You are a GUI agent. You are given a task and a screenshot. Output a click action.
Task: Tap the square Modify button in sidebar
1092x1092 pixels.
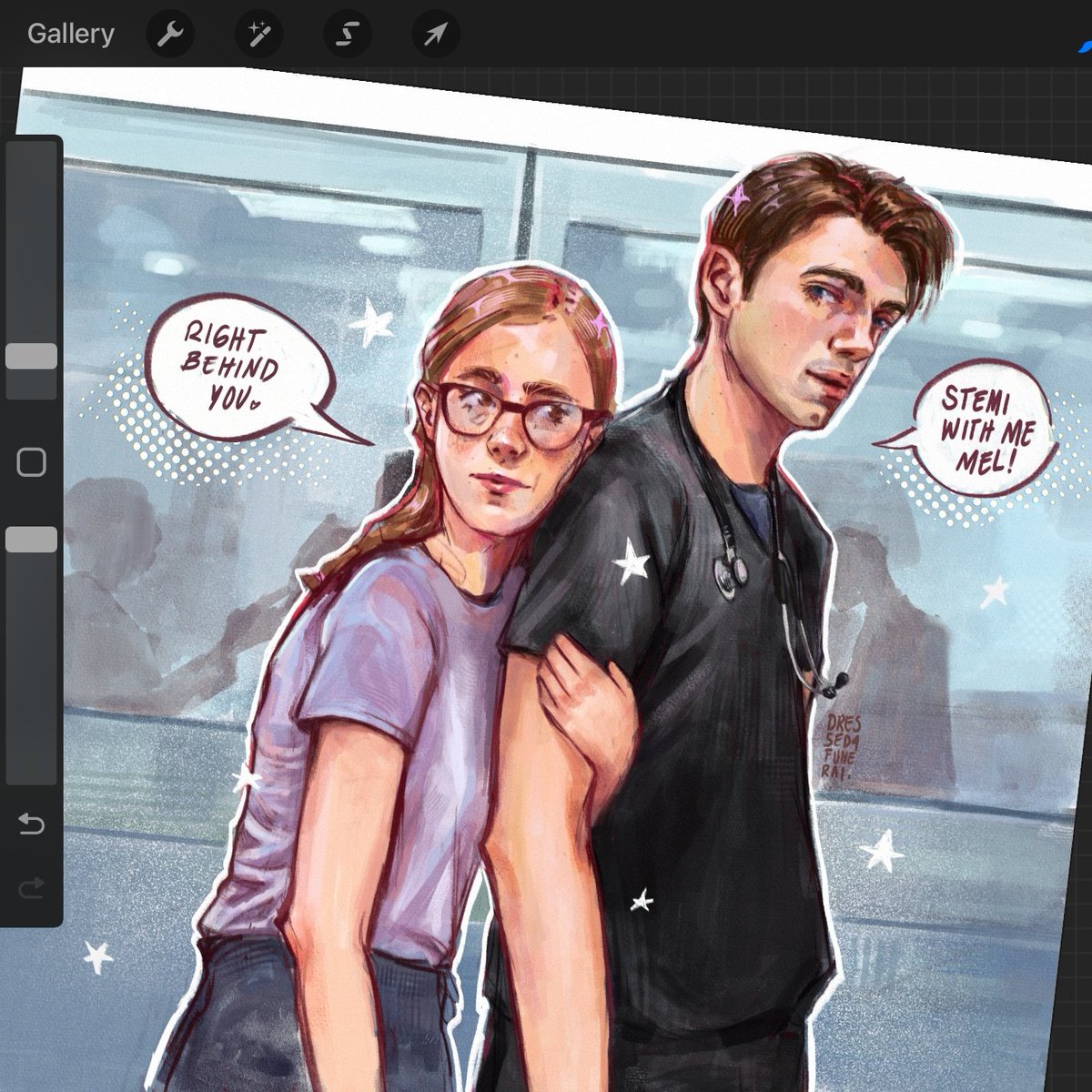pos(32,462)
